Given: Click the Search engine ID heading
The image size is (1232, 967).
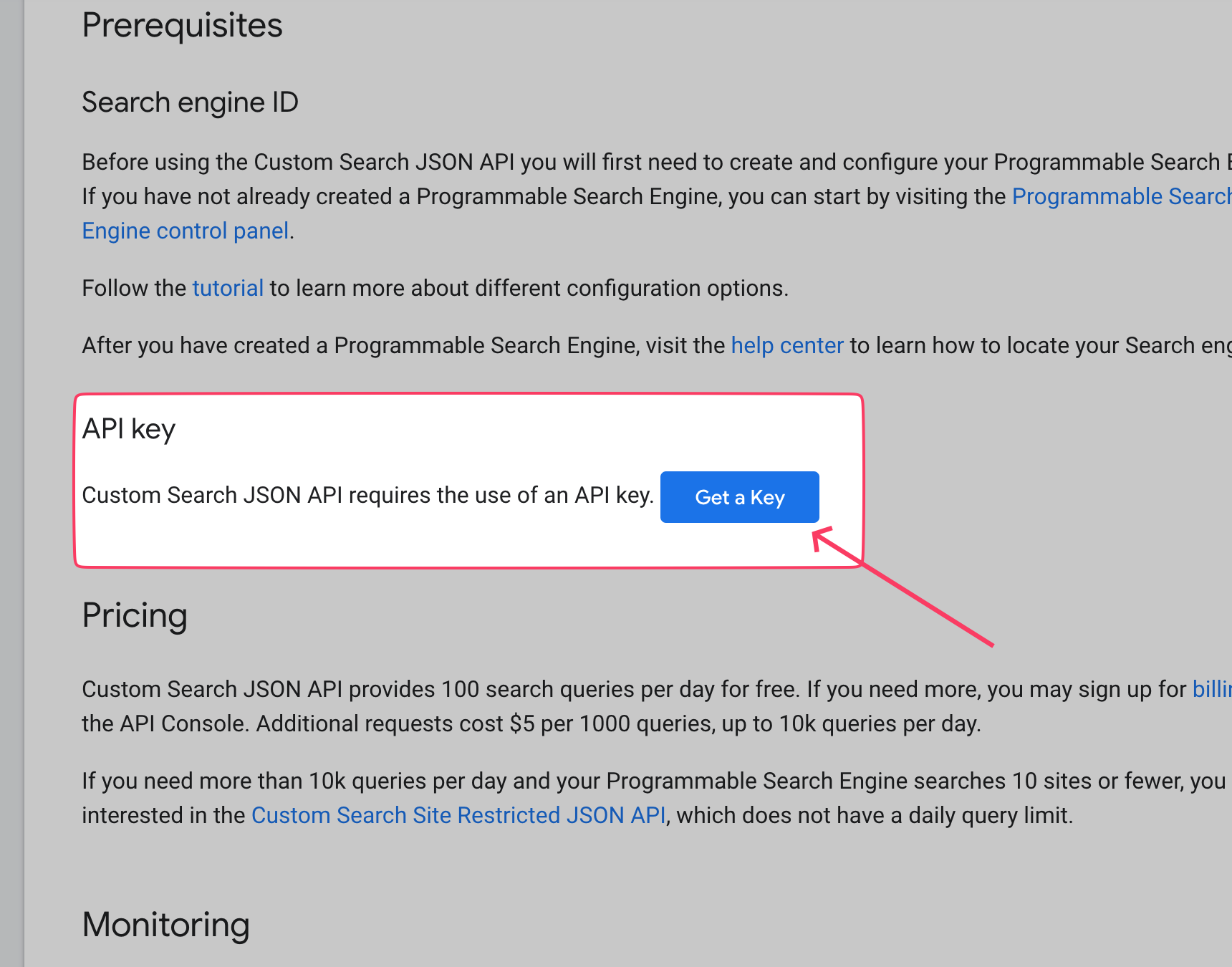Looking at the screenshot, I should (x=190, y=102).
